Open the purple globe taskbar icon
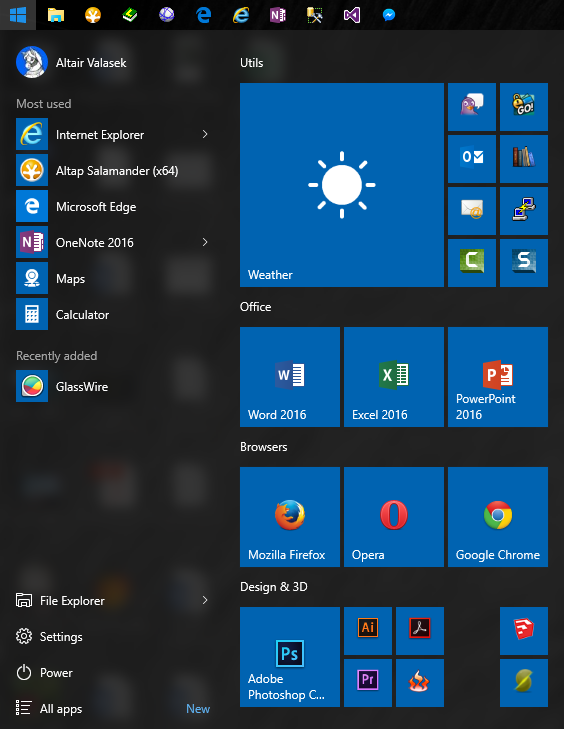This screenshot has height=729, width=564. click(166, 15)
